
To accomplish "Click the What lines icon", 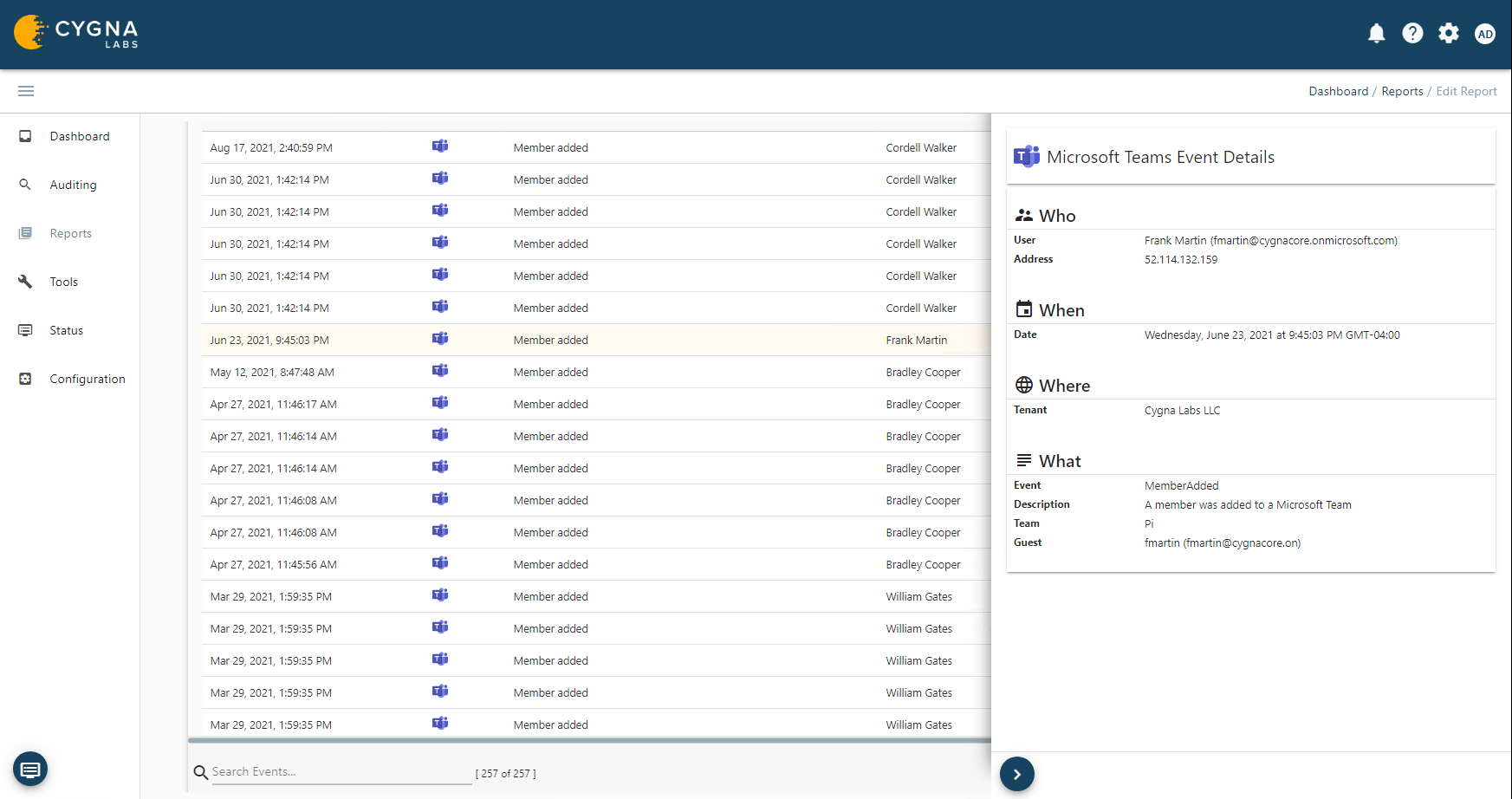I will [x=1024, y=460].
